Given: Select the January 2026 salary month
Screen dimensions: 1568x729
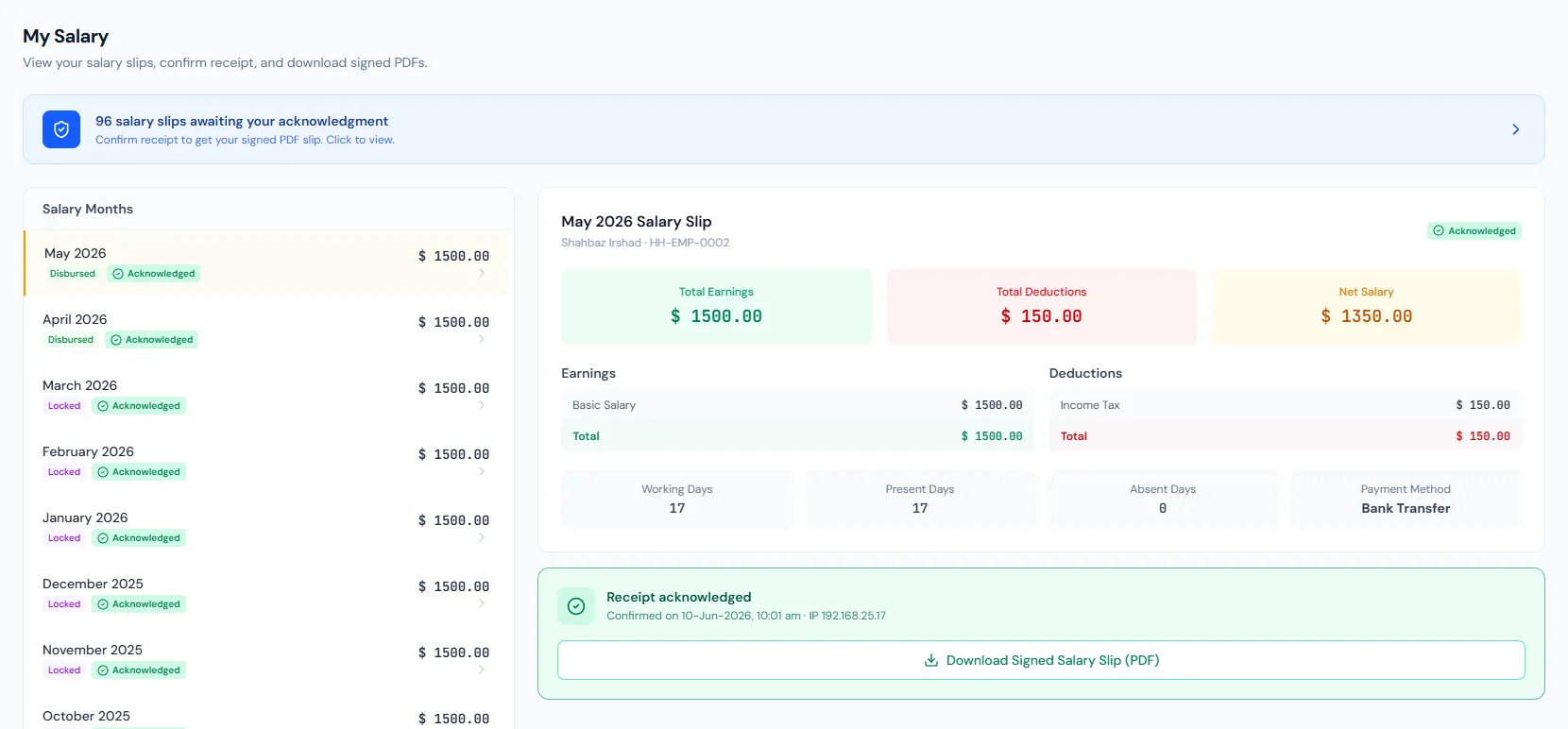Looking at the screenshot, I should click(268, 528).
